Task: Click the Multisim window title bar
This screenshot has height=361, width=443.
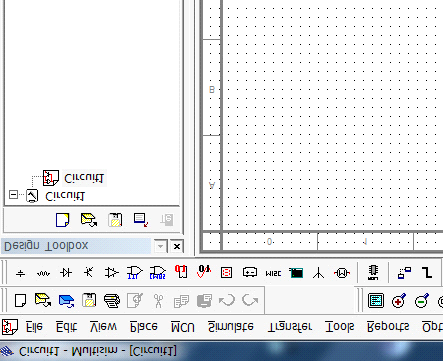Action: (221, 351)
